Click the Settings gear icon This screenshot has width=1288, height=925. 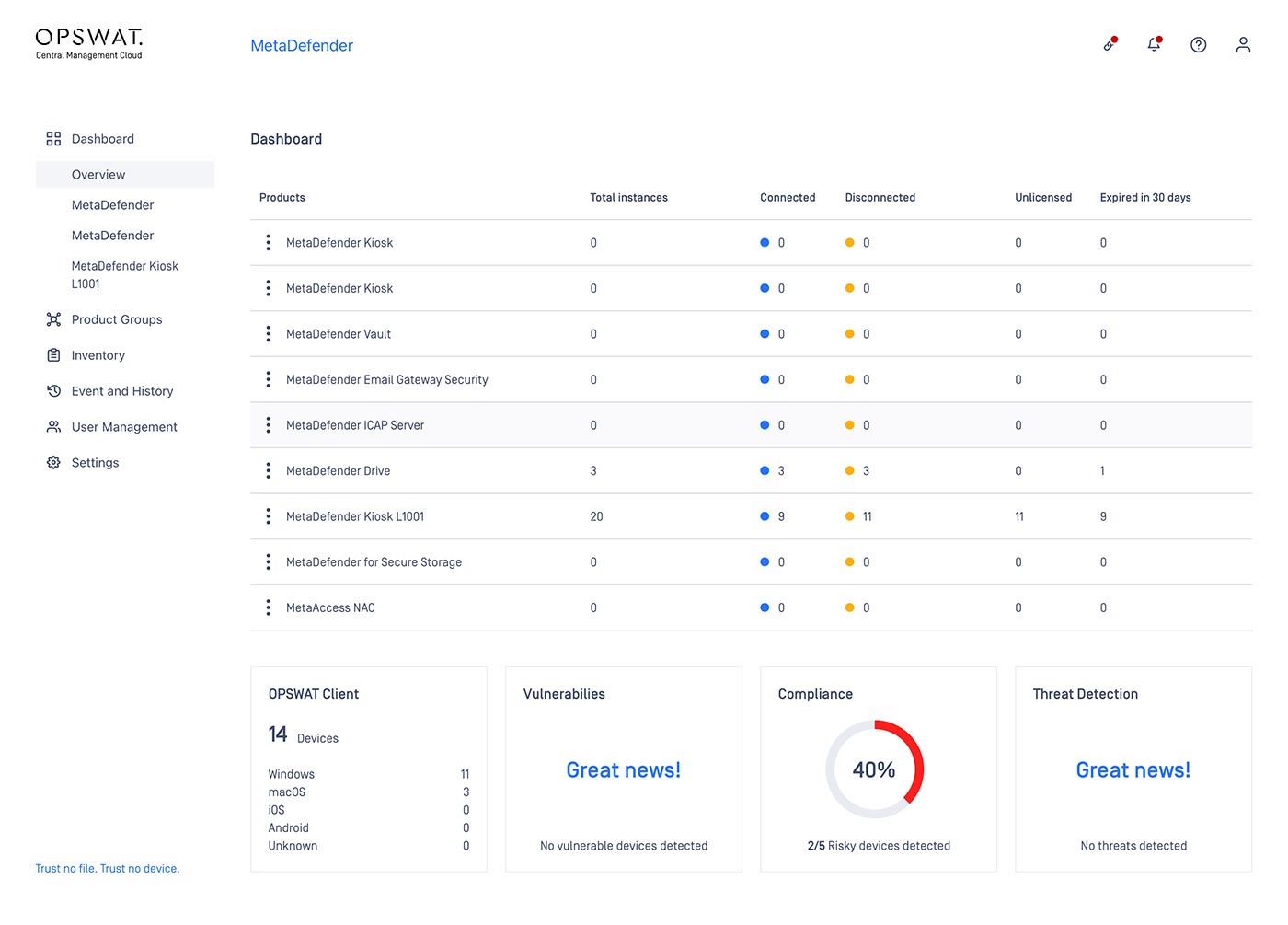tap(53, 463)
